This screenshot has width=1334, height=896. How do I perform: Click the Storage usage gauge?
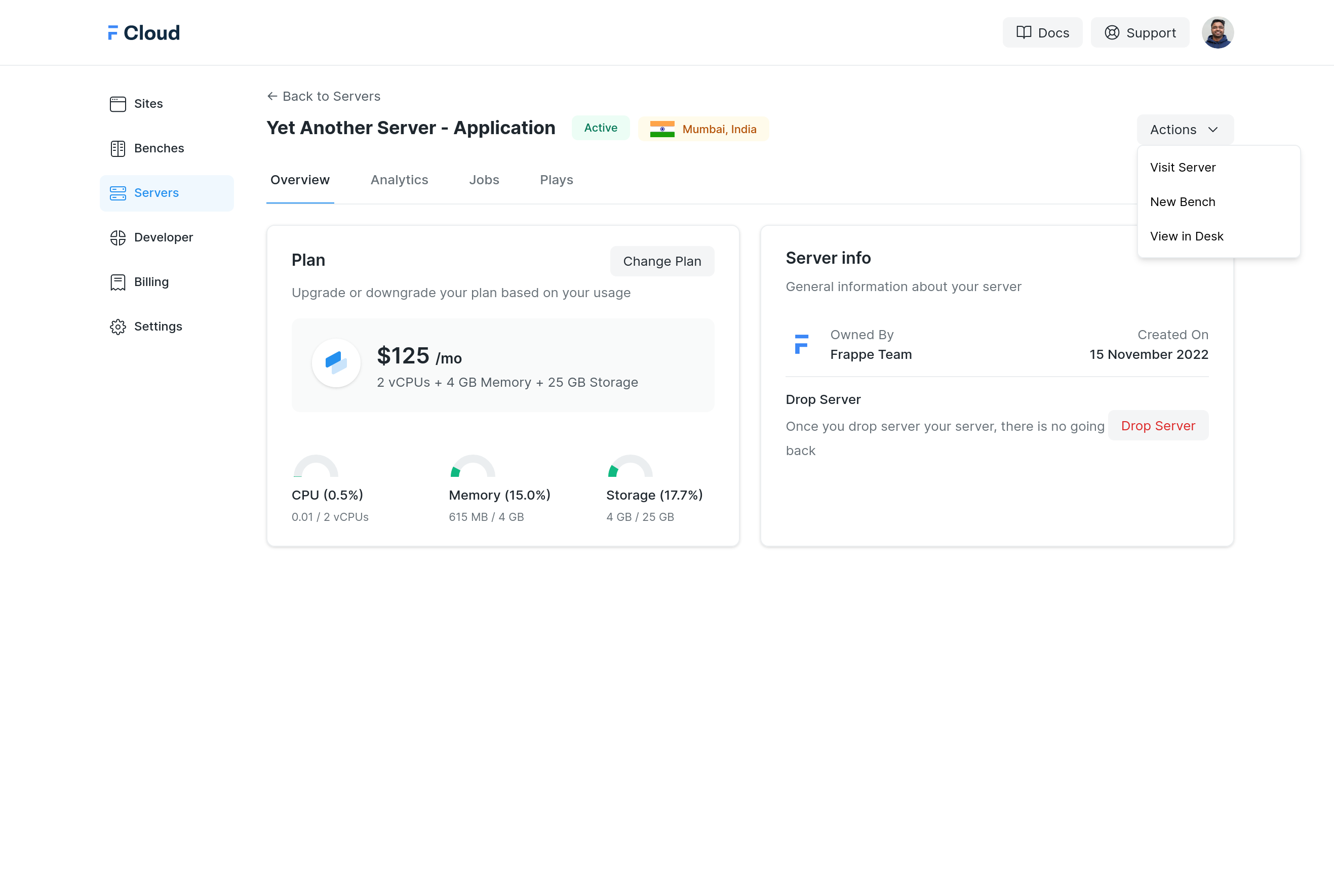[630, 466]
